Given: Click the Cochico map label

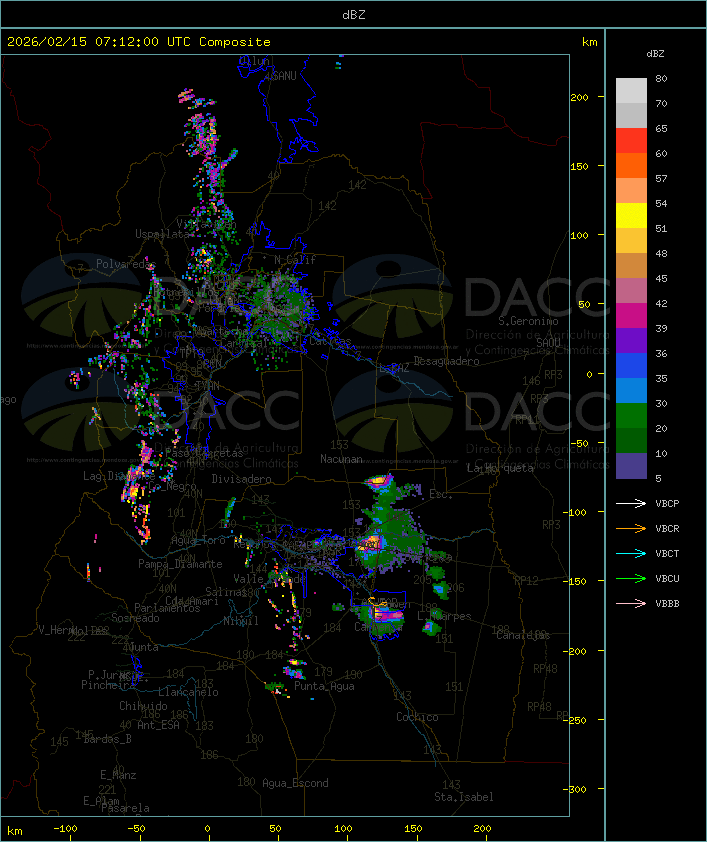Looking at the screenshot, I should [417, 717].
